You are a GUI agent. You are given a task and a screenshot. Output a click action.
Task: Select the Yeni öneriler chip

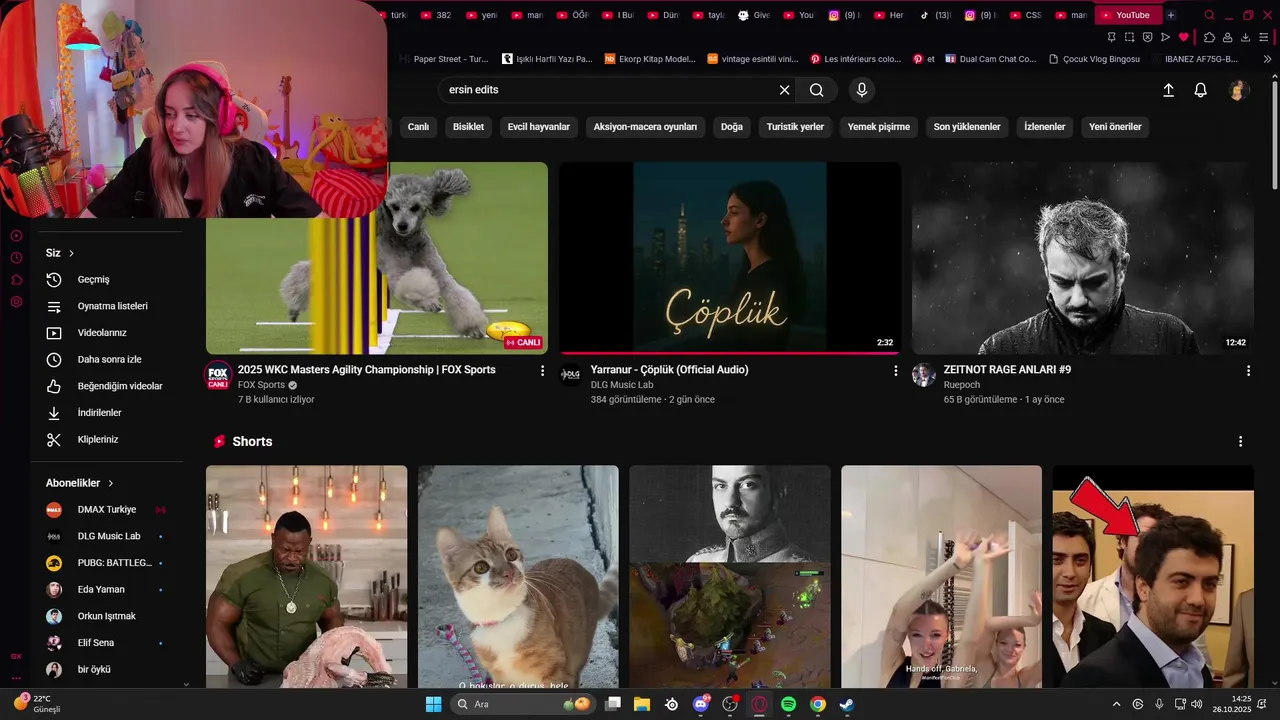point(1115,127)
